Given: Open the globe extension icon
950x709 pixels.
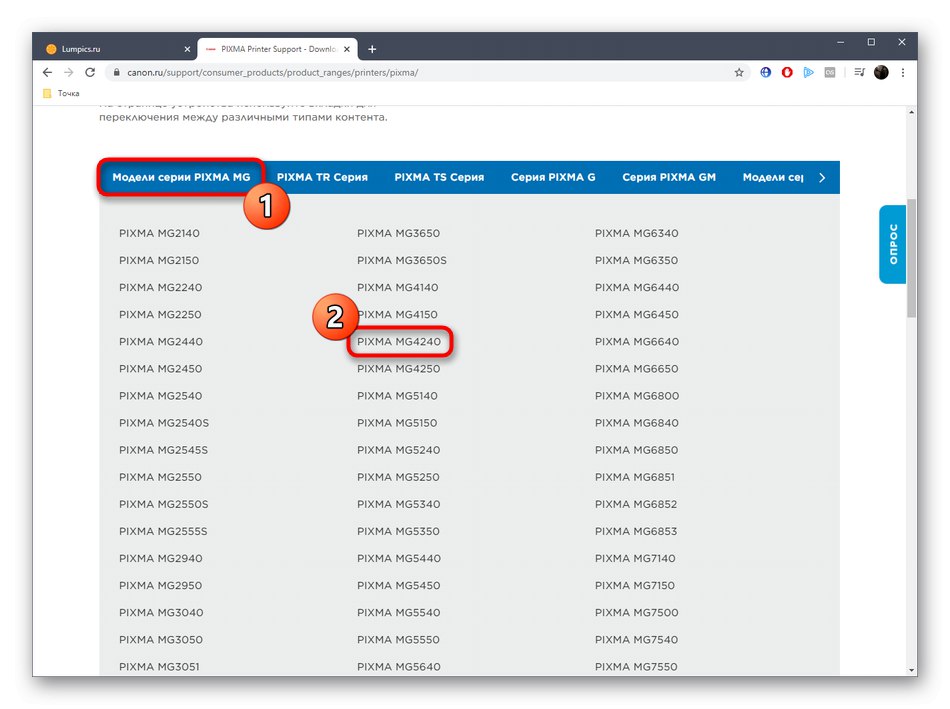Looking at the screenshot, I should (x=765, y=72).
